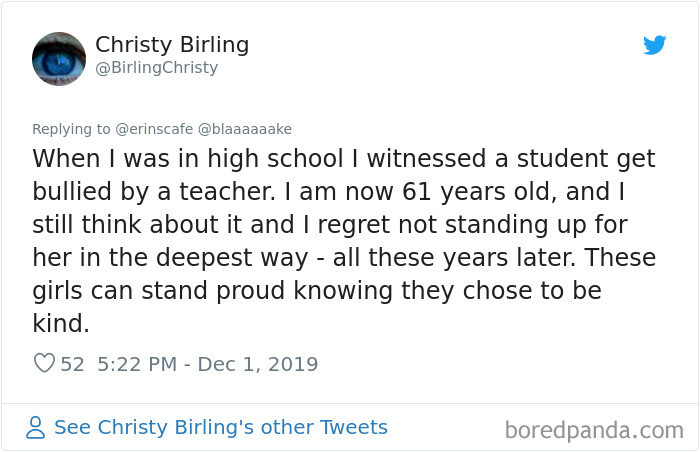Open See Christy Birling's other Tweets

pos(220,428)
